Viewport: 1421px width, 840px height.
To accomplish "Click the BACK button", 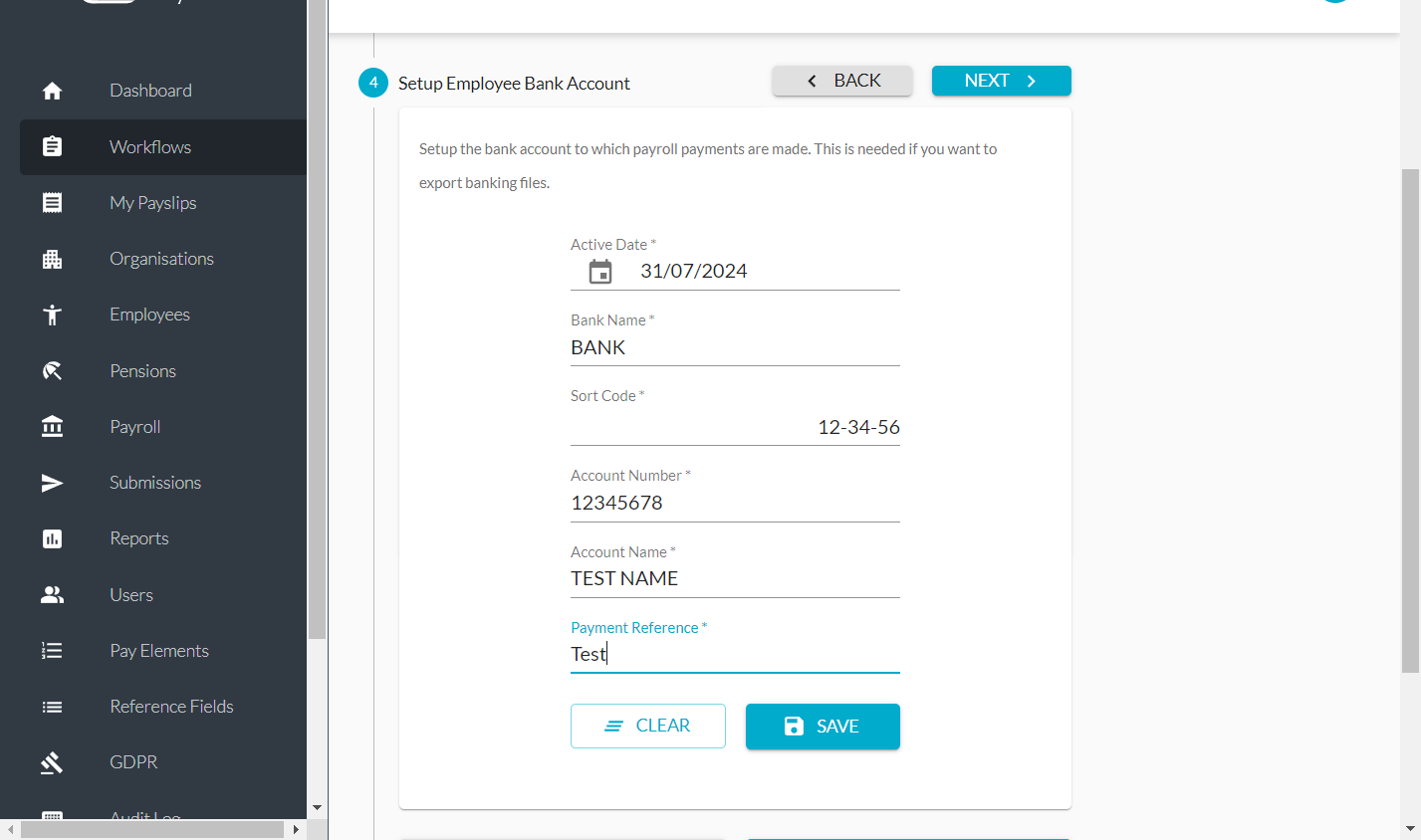I will pos(842,81).
